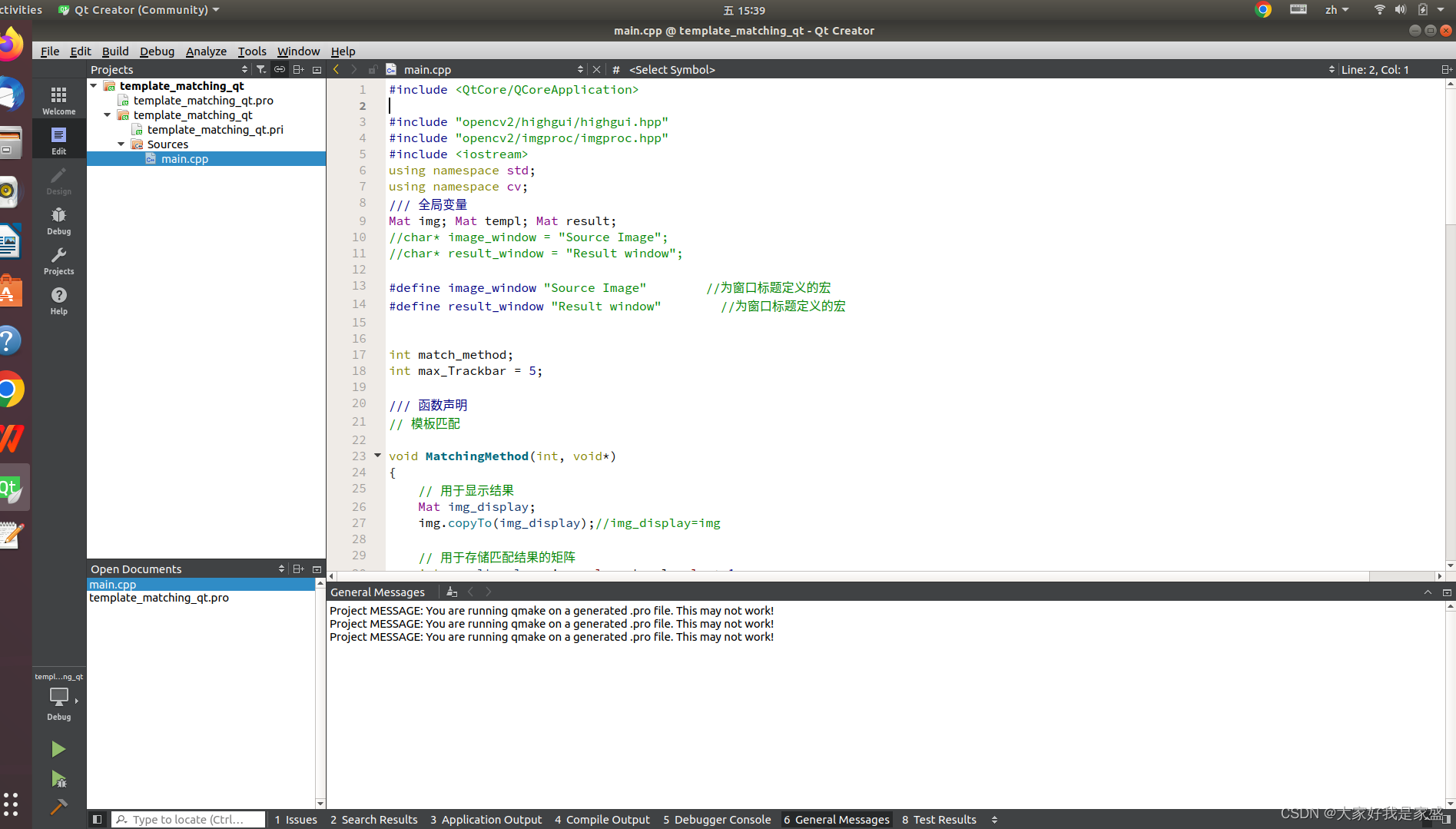
Task: Open the Edit menu
Action: (x=80, y=51)
